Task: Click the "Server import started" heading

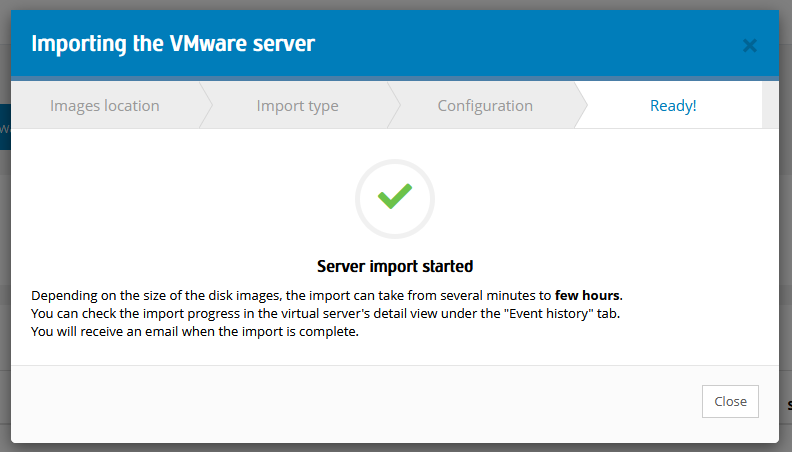Action: click(395, 266)
